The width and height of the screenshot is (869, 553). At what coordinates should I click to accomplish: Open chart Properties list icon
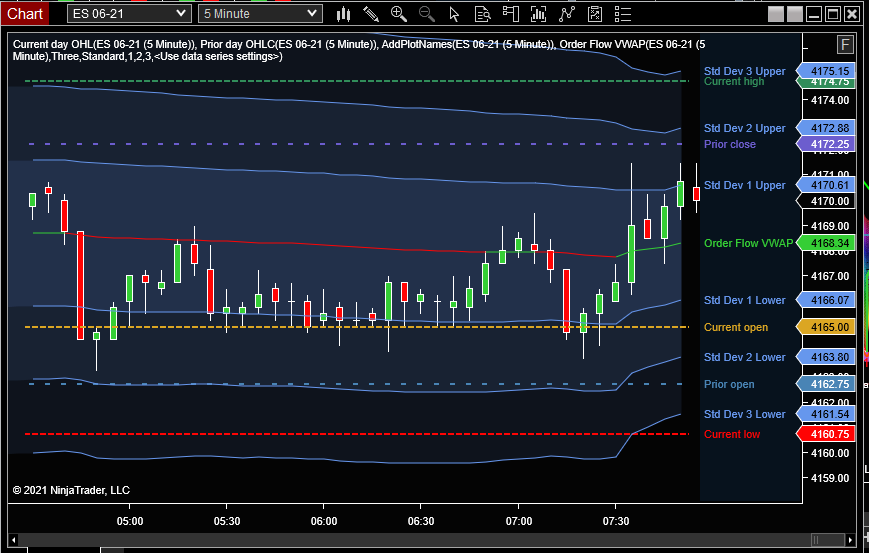coord(623,14)
